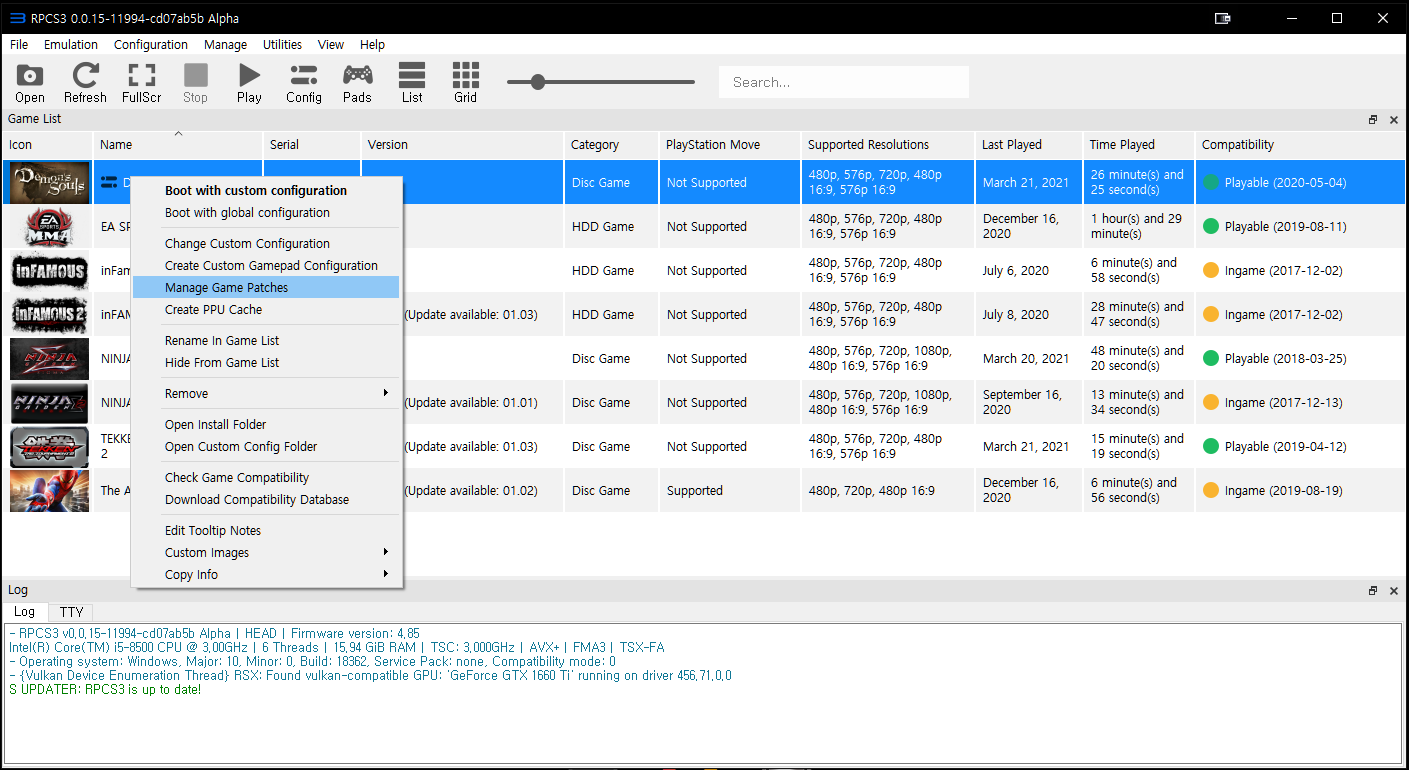Click 'September 16, 2020' last played cell
Image resolution: width=1409 pixels, height=770 pixels.
point(1027,402)
